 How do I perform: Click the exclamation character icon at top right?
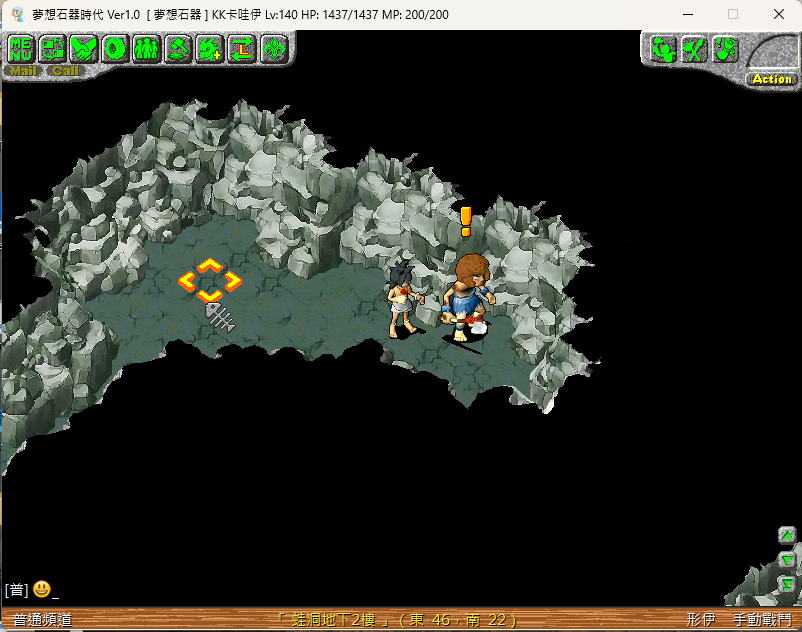725,48
